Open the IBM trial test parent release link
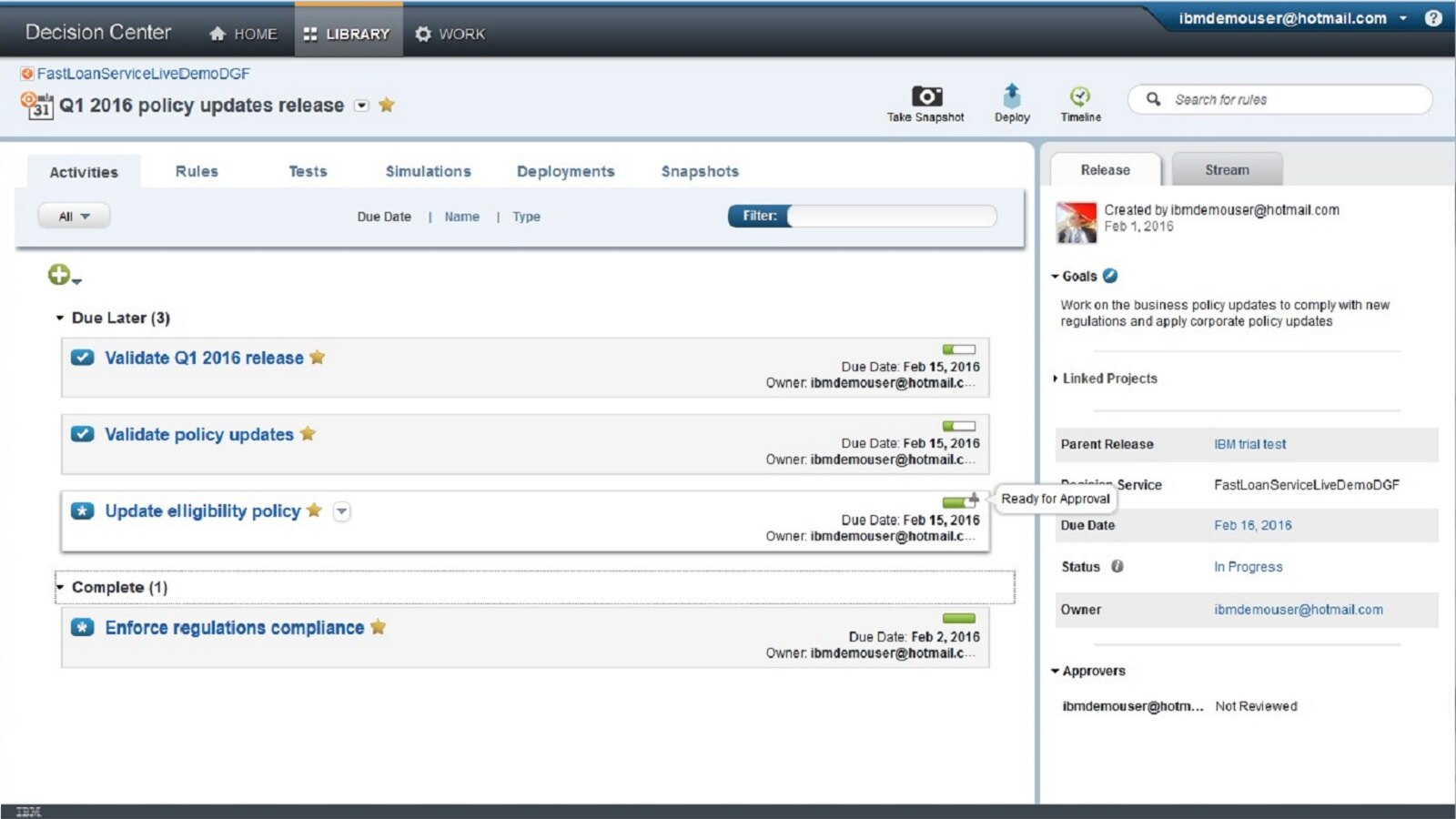This screenshot has height=819, width=1456. [x=1249, y=444]
